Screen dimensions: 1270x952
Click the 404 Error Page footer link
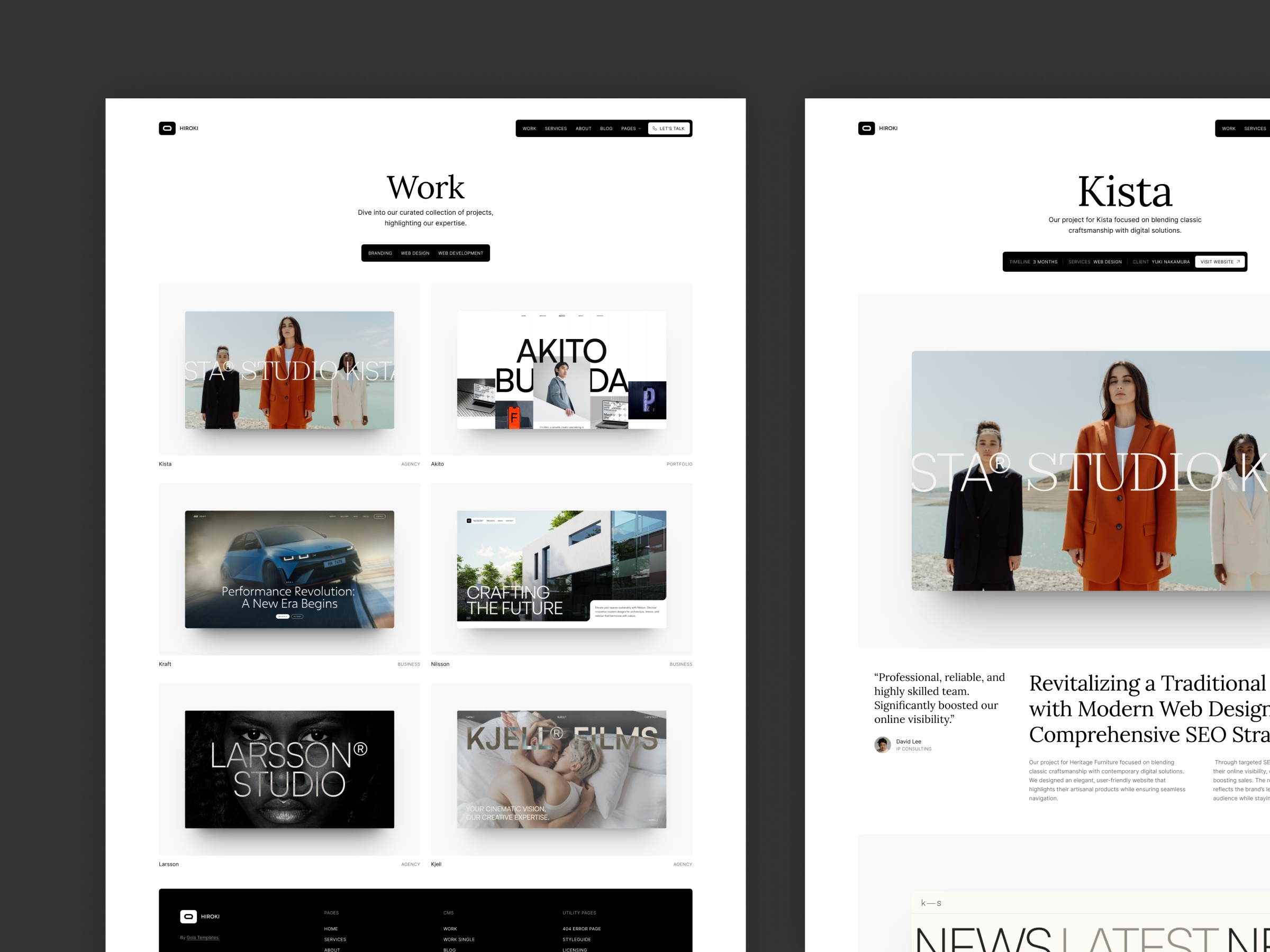tap(582, 929)
